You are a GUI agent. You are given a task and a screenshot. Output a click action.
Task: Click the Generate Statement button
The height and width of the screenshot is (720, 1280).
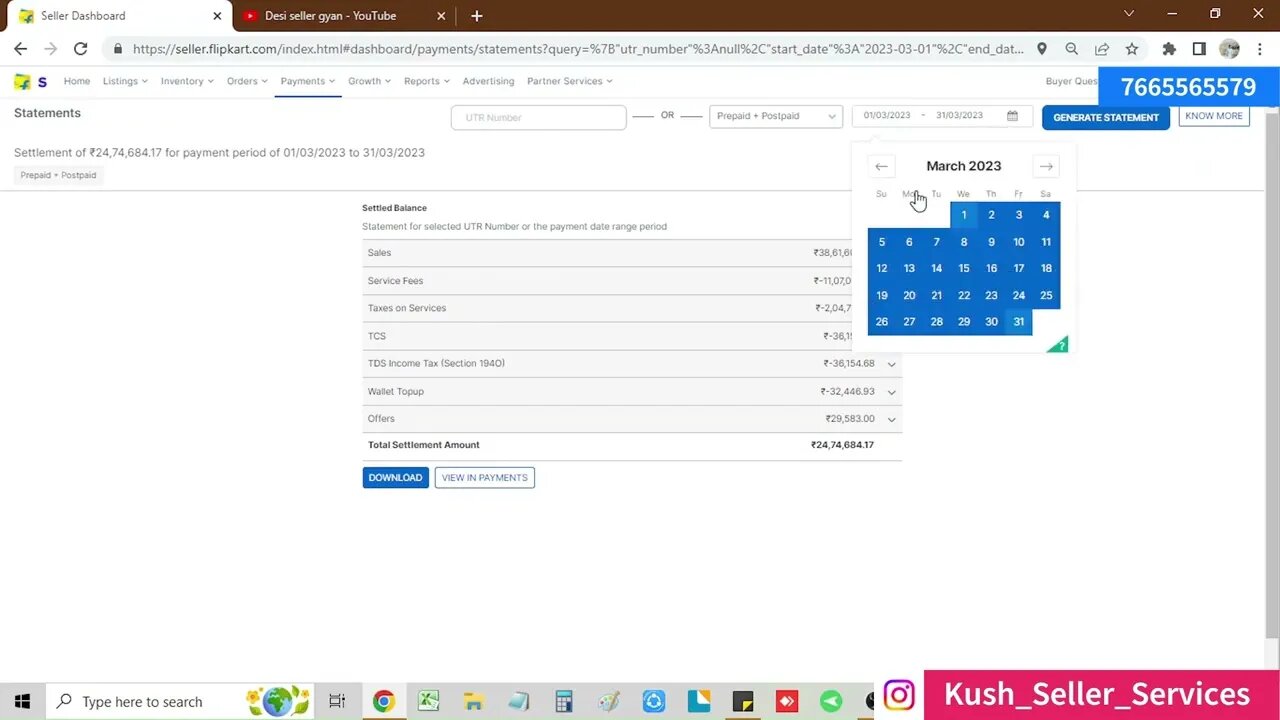tap(1106, 117)
